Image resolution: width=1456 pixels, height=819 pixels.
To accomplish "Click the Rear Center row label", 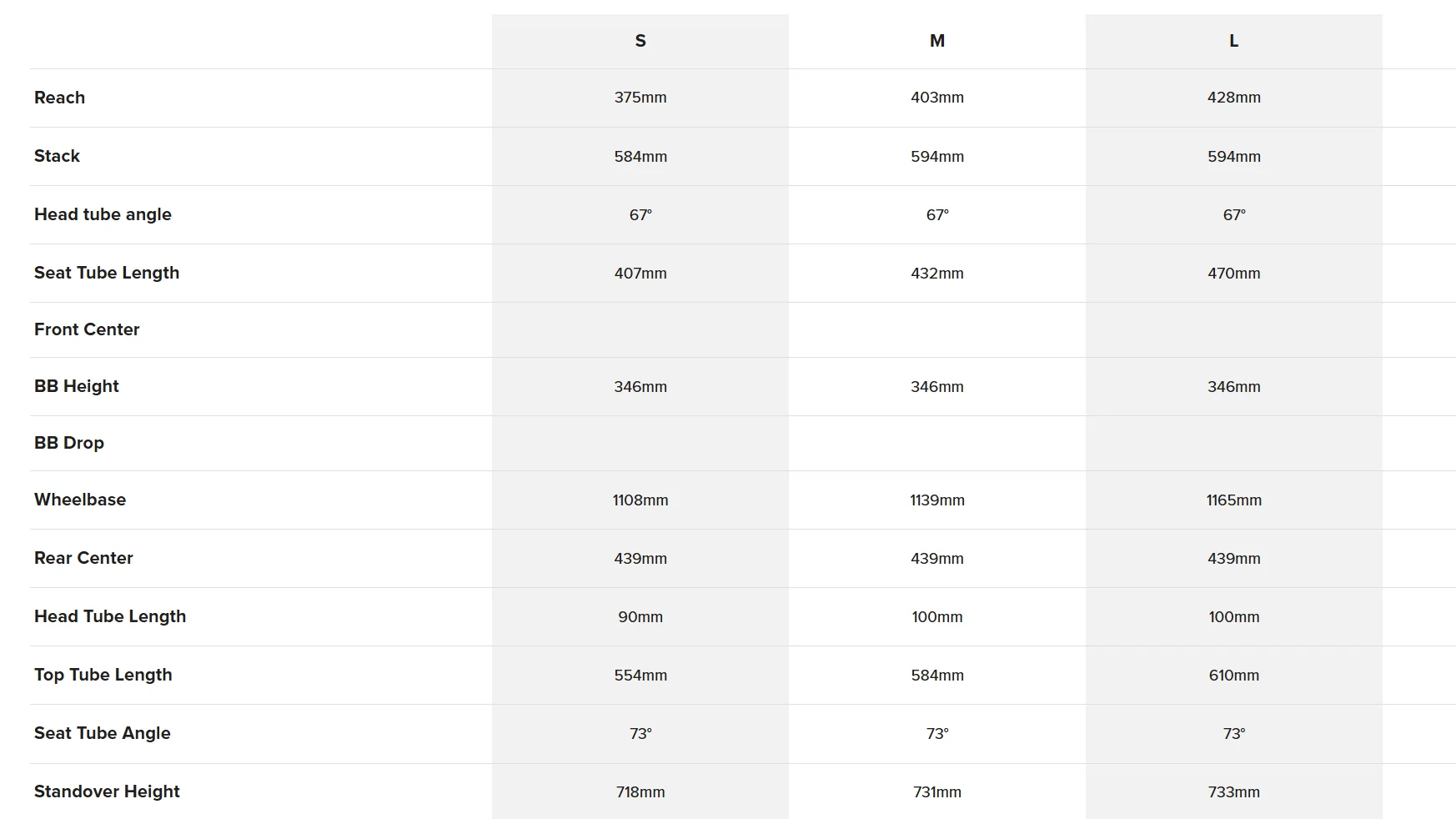I will 83,558.
